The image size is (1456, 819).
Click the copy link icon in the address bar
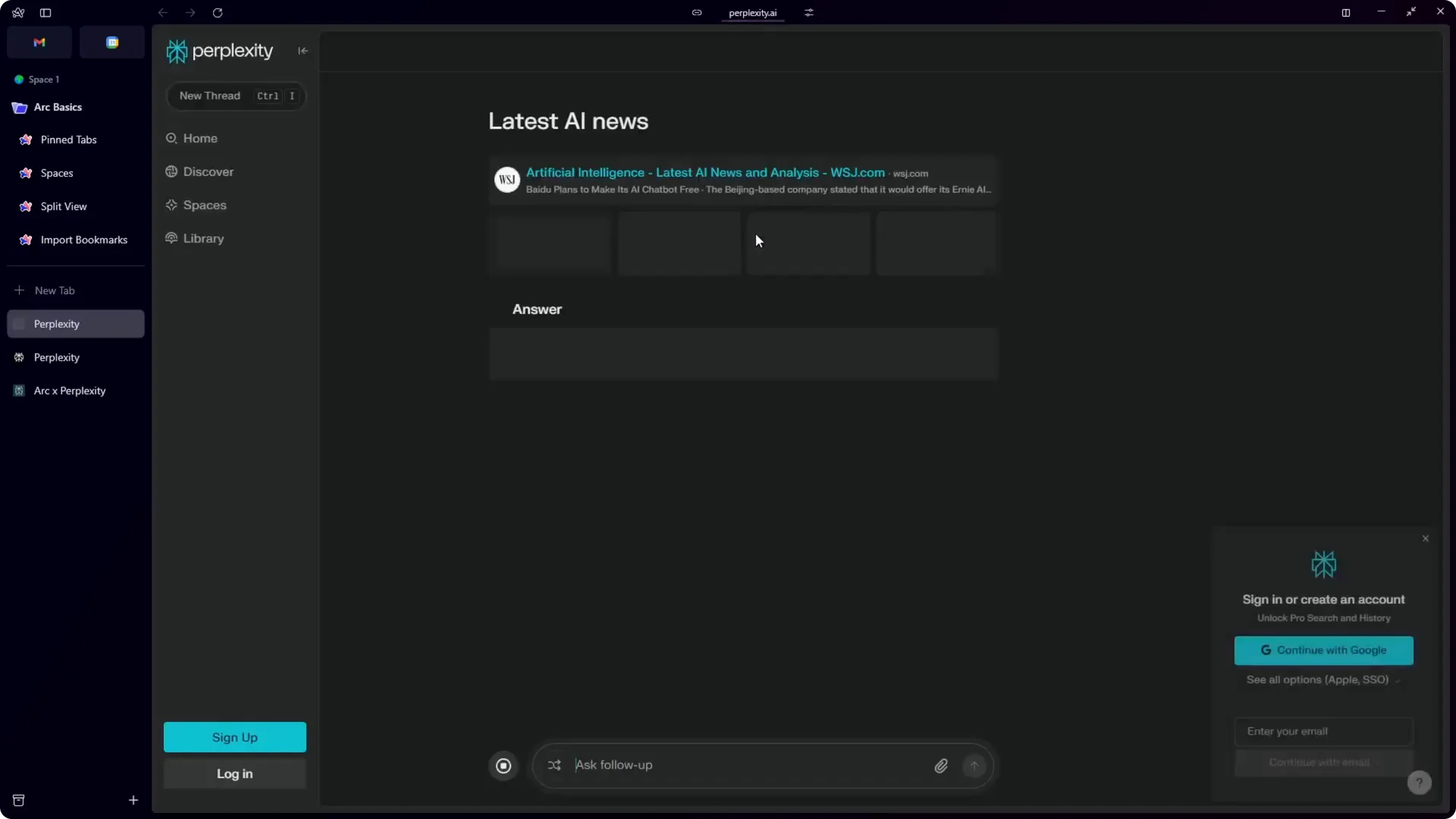click(697, 13)
